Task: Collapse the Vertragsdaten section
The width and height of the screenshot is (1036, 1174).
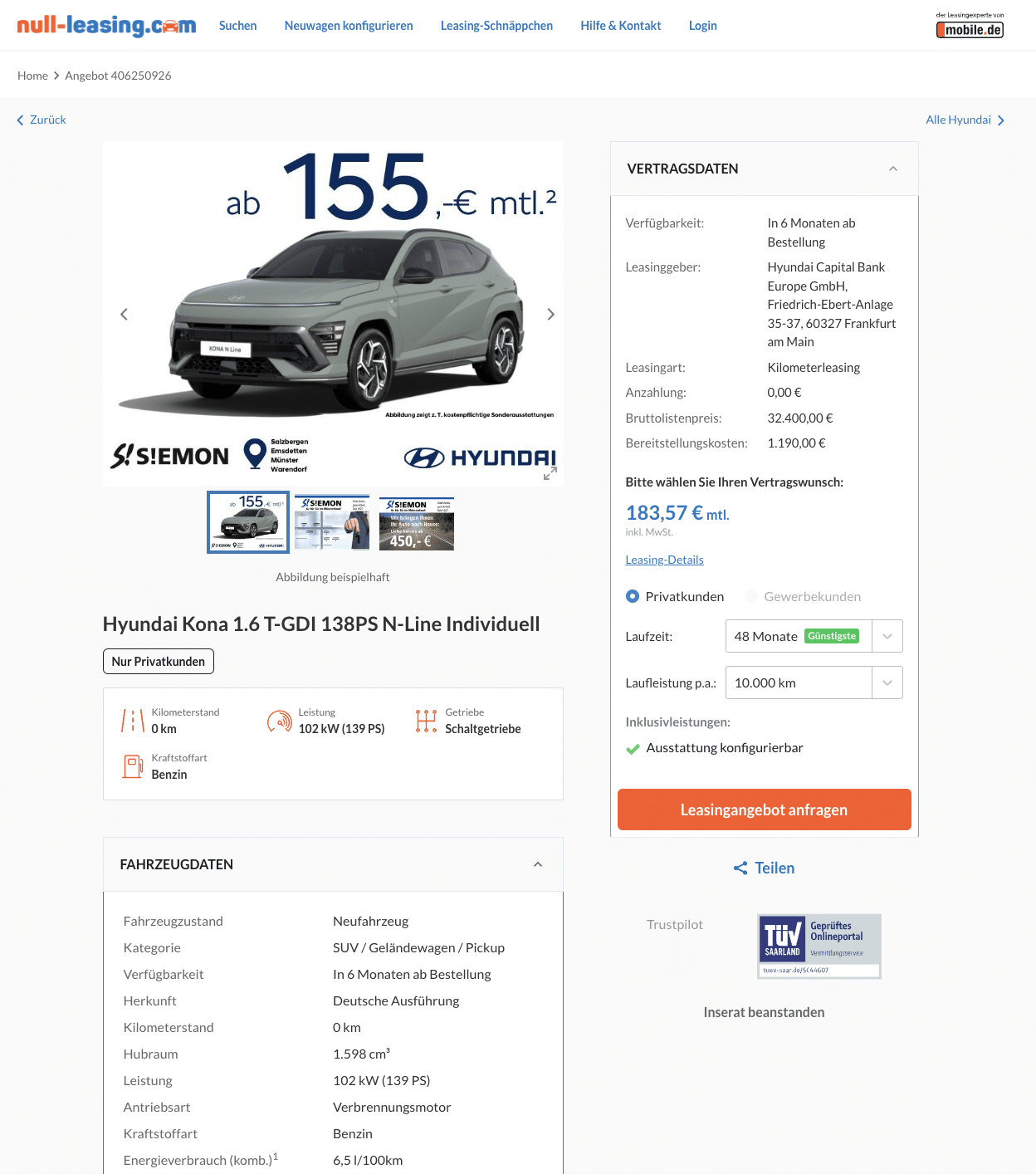Action: [893, 169]
